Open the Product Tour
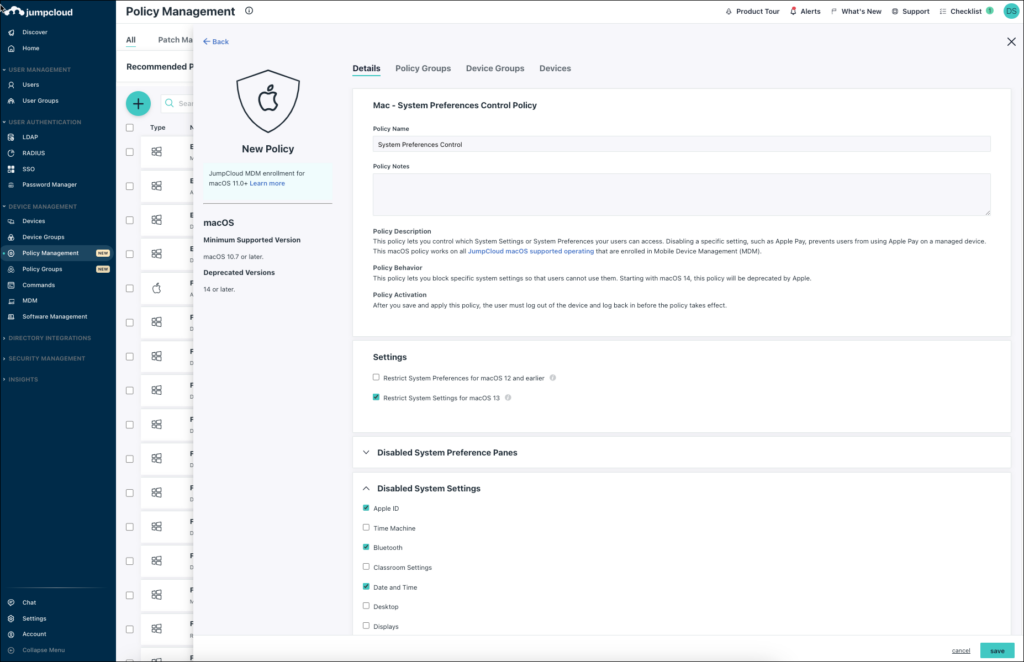 click(x=755, y=11)
